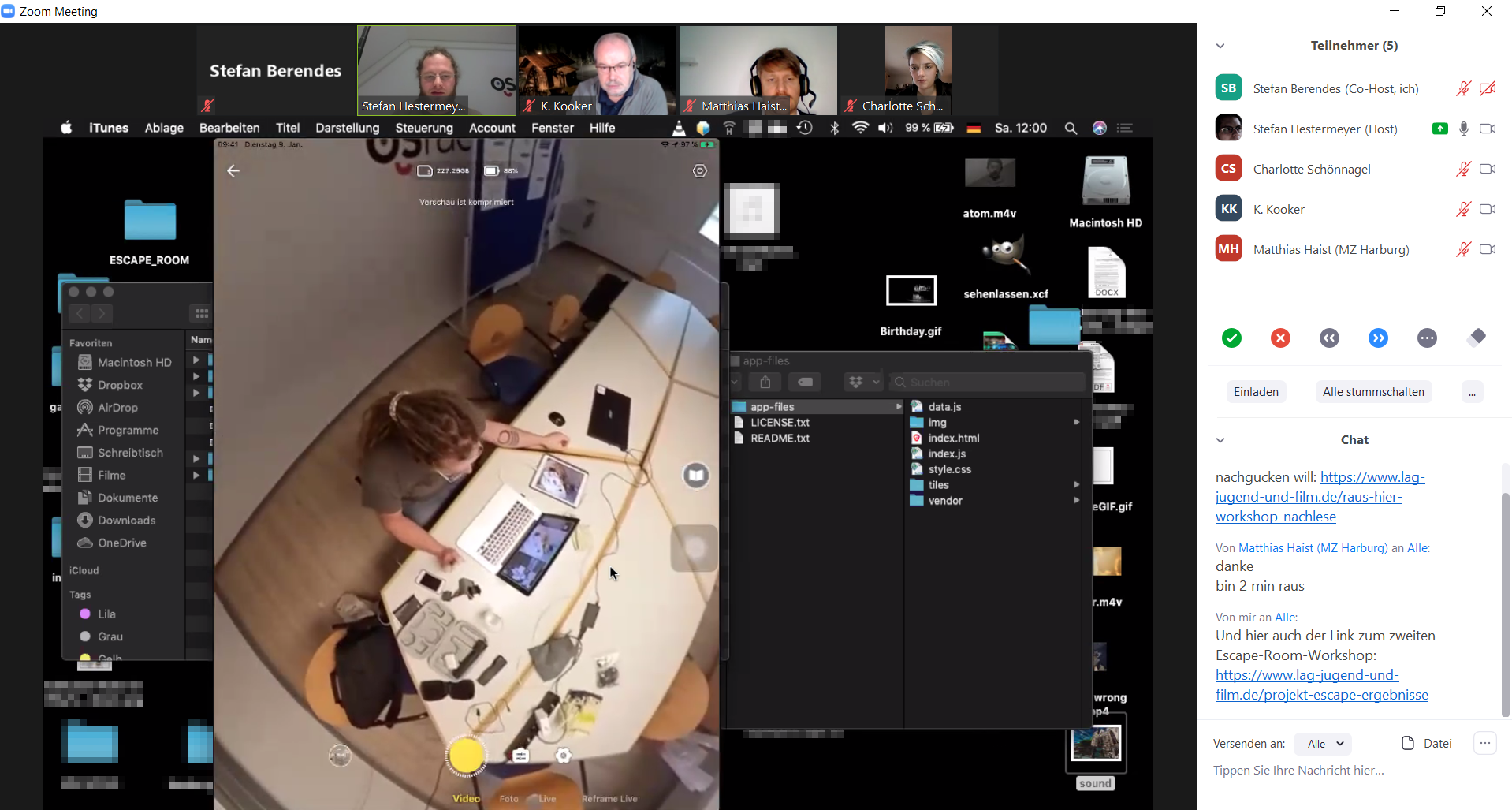Collapse the Chat panel chevron
This screenshot has height=810, width=1512.
(x=1220, y=440)
